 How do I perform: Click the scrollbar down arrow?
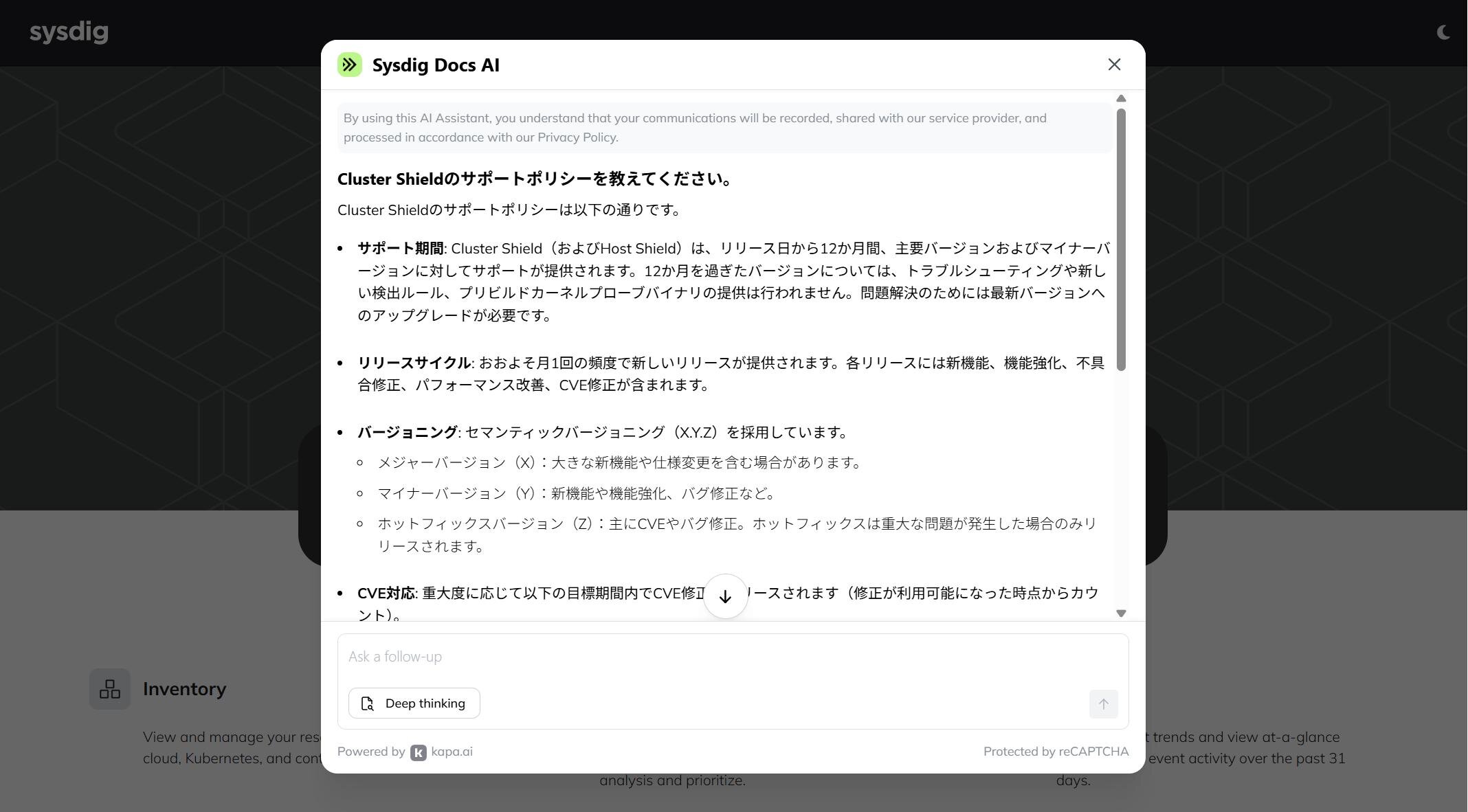point(1121,613)
